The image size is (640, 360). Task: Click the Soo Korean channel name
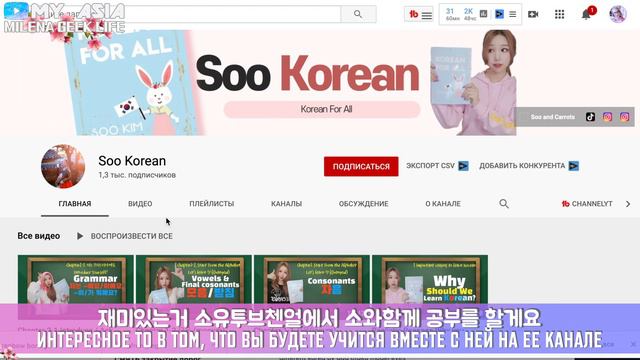coord(132,161)
